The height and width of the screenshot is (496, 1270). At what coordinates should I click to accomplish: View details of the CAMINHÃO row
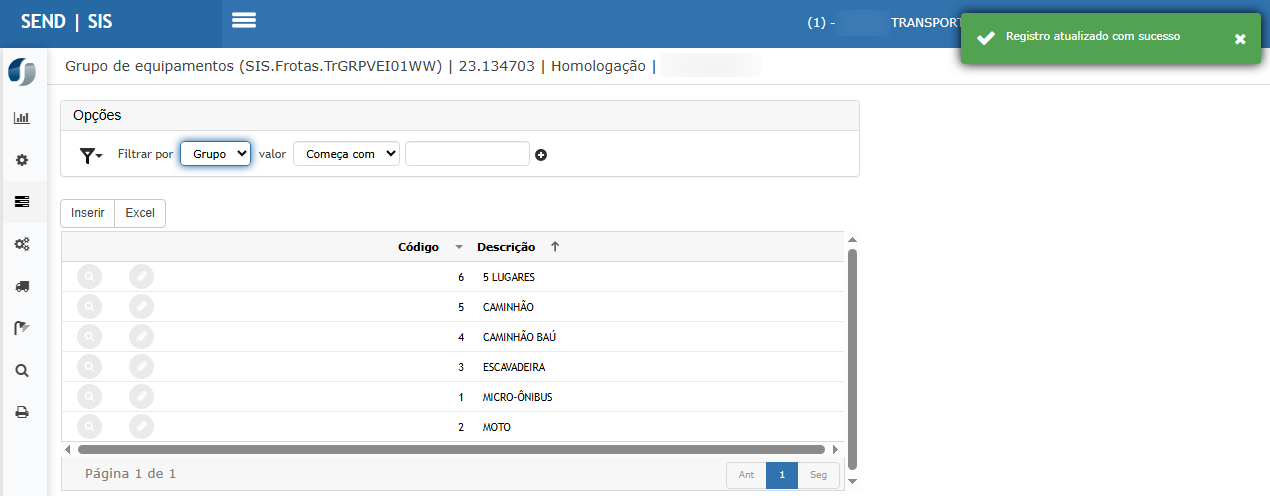pos(89,307)
